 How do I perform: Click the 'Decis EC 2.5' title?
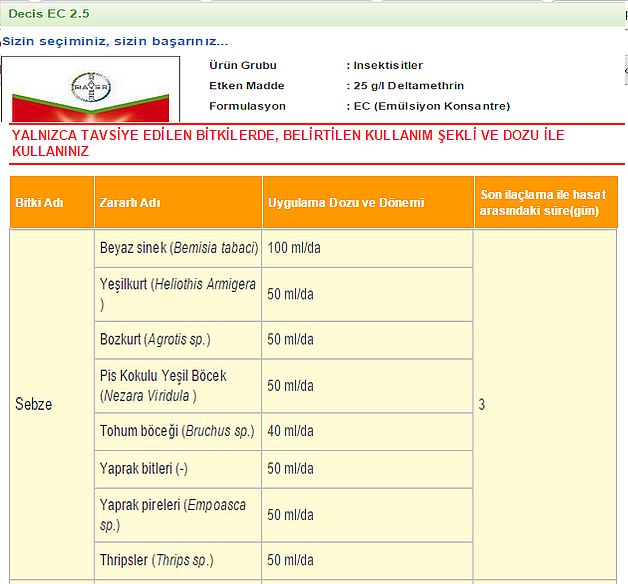pyautogui.click(x=49, y=14)
